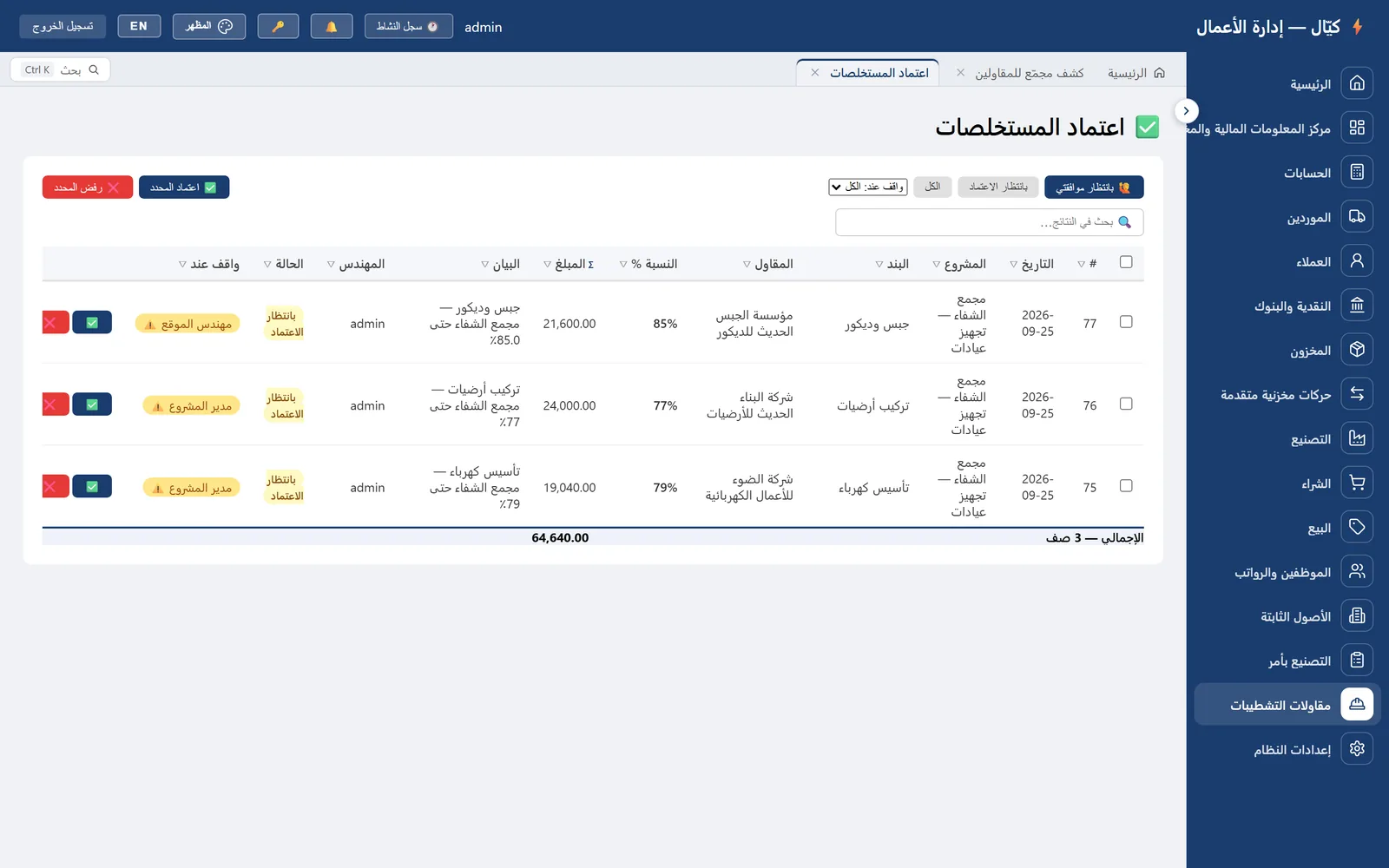Image resolution: width=1389 pixels, height=868 pixels.
Task: Open التصنيع factory sidebar icon
Action: (1357, 437)
